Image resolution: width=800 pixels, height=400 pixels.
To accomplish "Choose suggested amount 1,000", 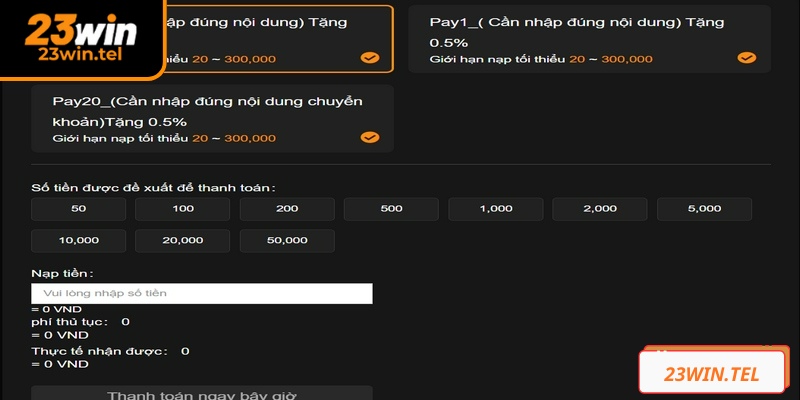I will point(496,209).
